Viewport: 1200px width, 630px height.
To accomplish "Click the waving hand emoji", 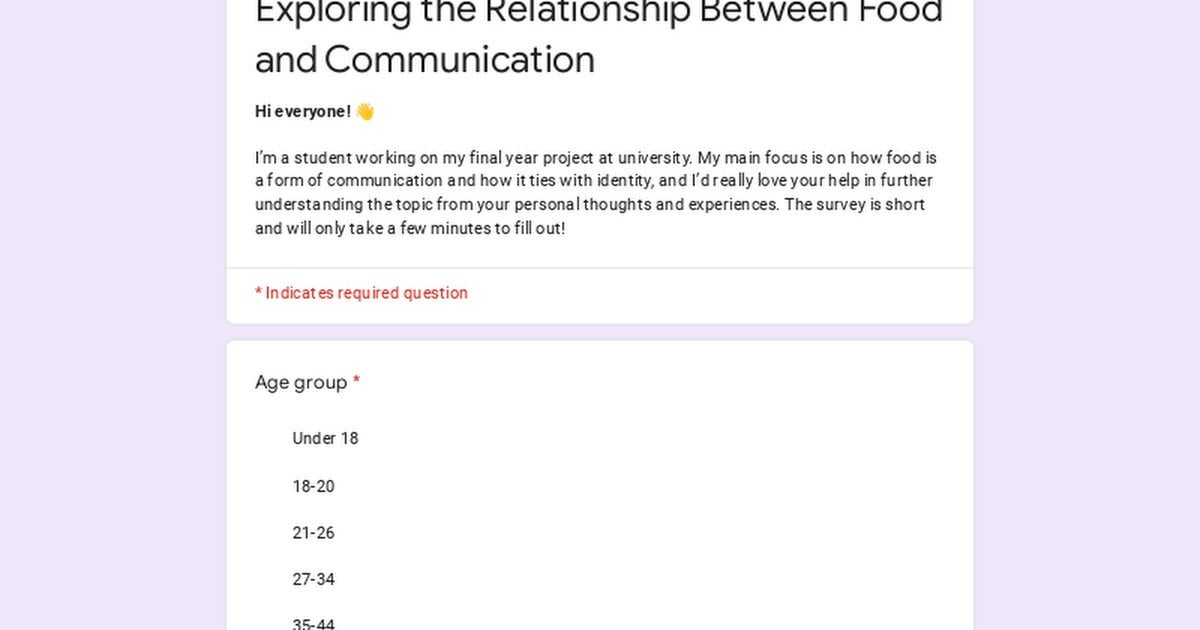I will 365,112.
